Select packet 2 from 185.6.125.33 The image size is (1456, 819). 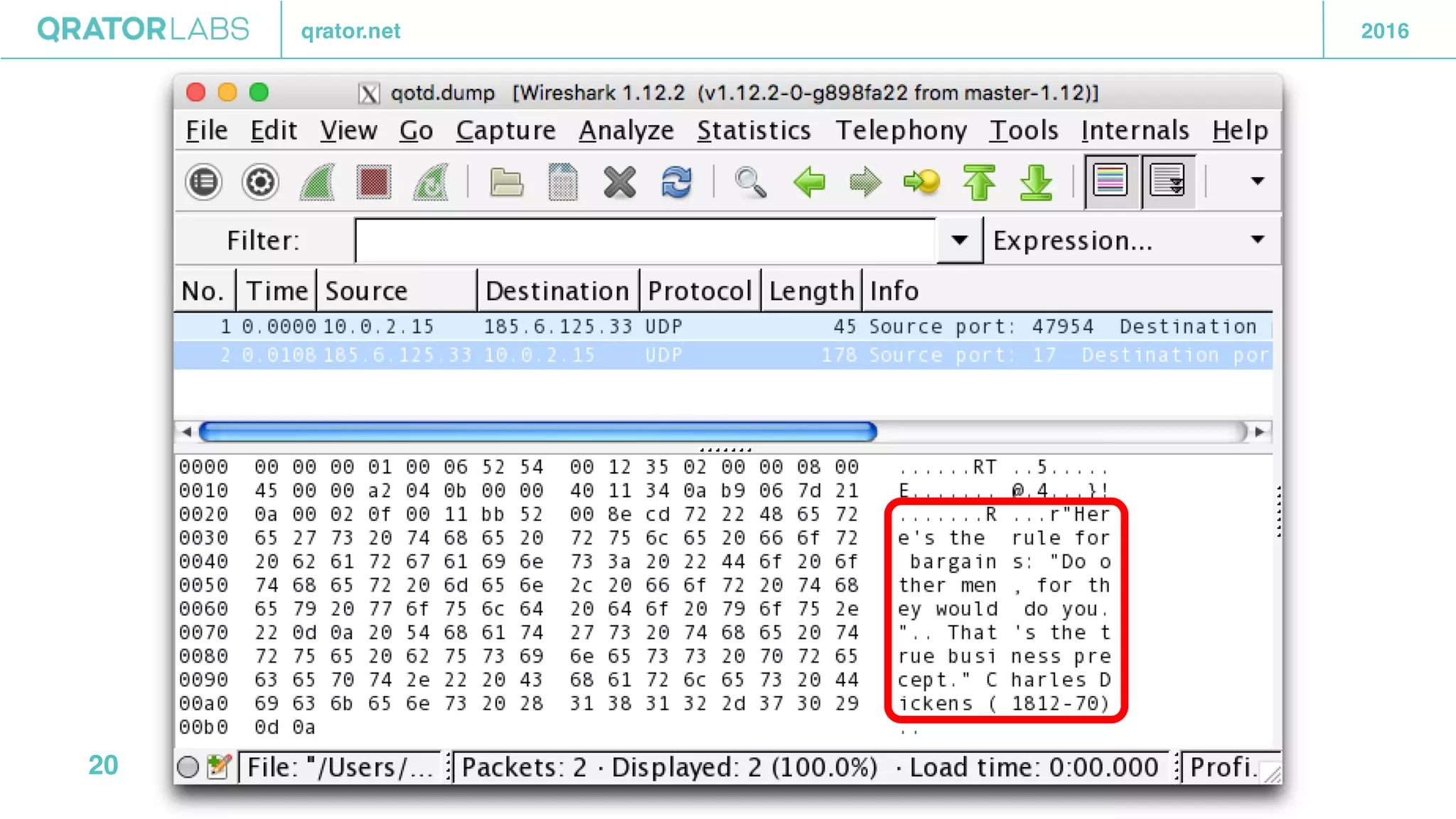coord(723,355)
